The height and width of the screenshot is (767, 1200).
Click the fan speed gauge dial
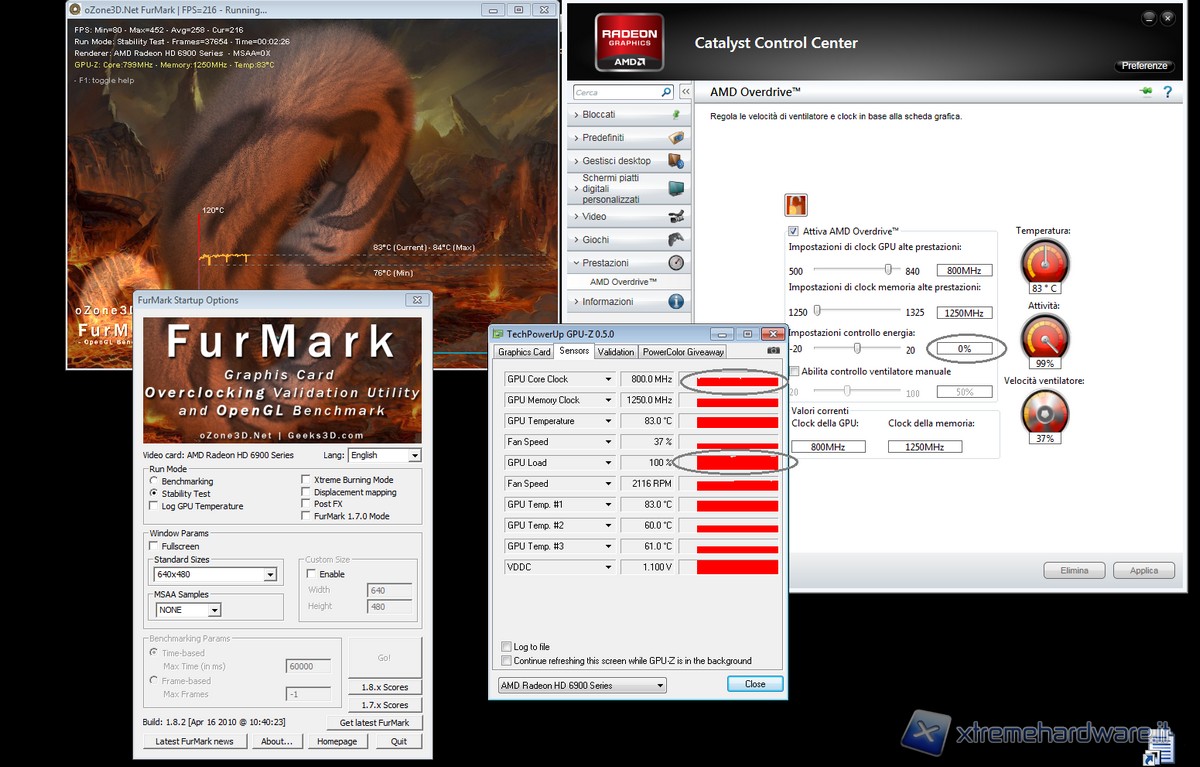[x=1045, y=412]
